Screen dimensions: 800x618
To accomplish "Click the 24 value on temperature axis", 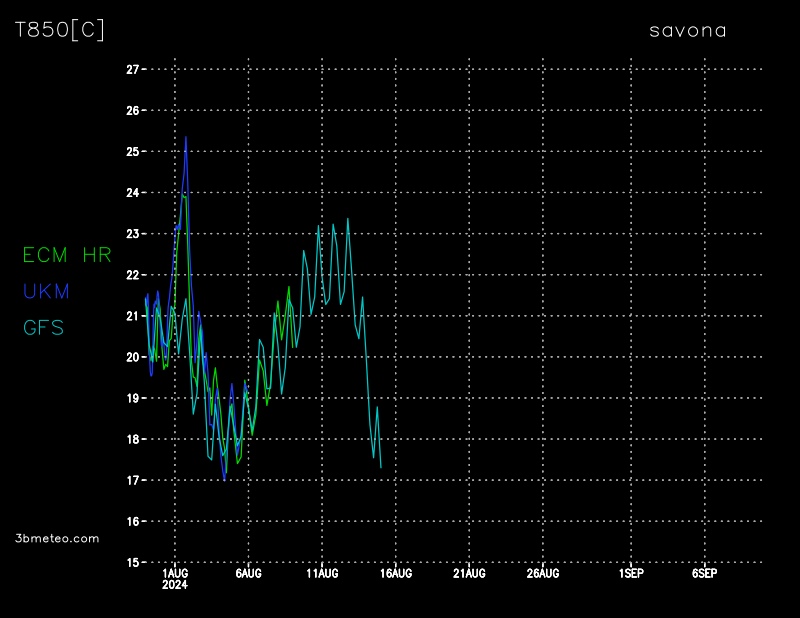I will coord(132,193).
